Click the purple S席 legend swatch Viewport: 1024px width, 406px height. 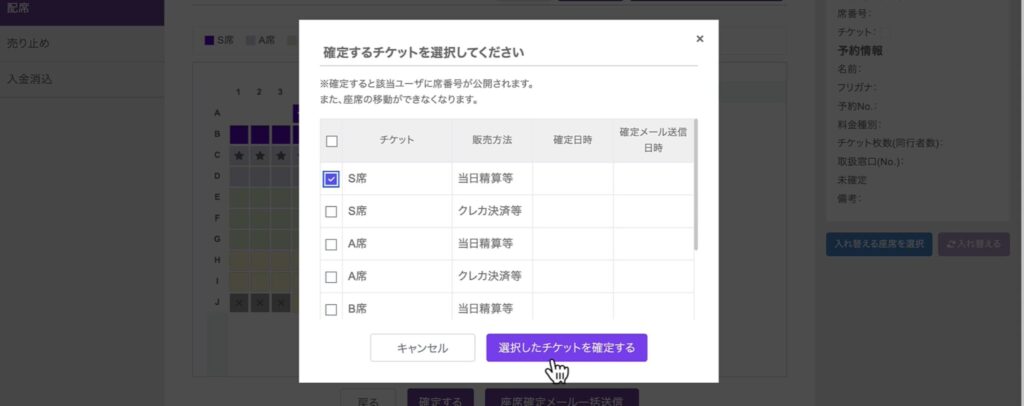pos(209,41)
